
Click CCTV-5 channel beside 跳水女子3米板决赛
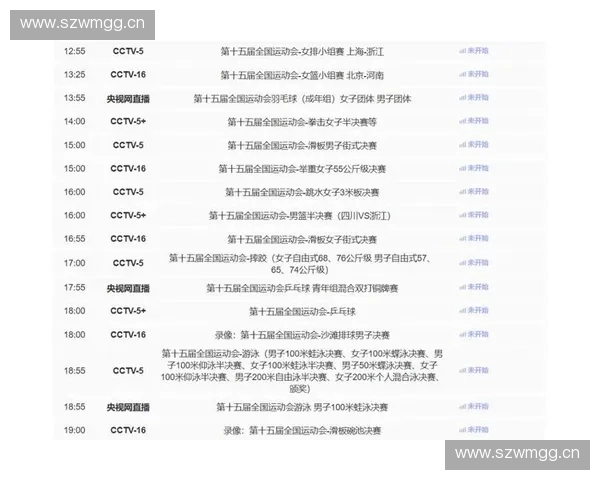pyautogui.click(x=128, y=192)
